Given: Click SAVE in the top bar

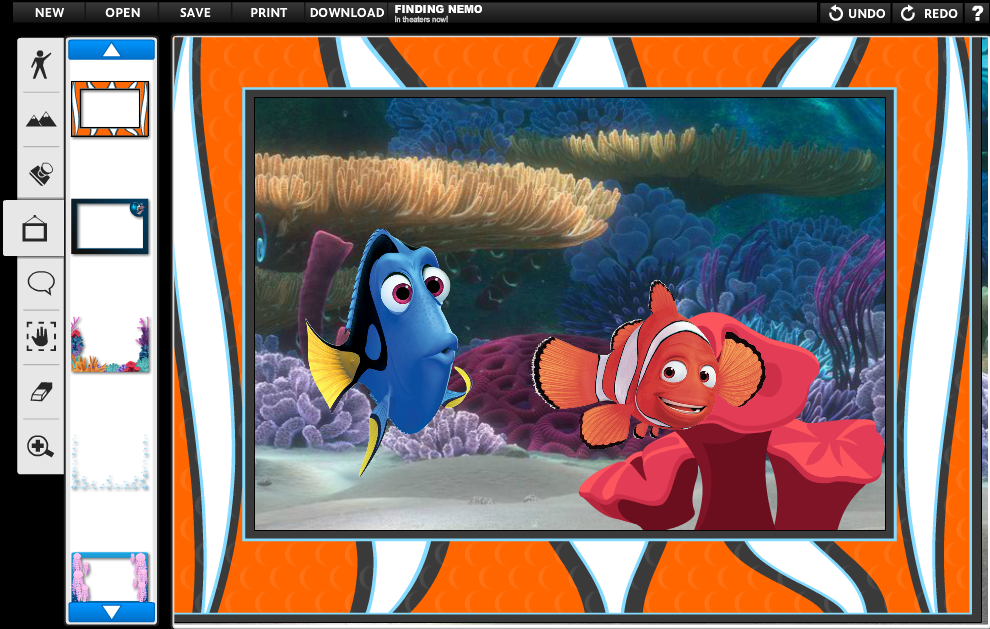Looking at the screenshot, I should [x=195, y=13].
